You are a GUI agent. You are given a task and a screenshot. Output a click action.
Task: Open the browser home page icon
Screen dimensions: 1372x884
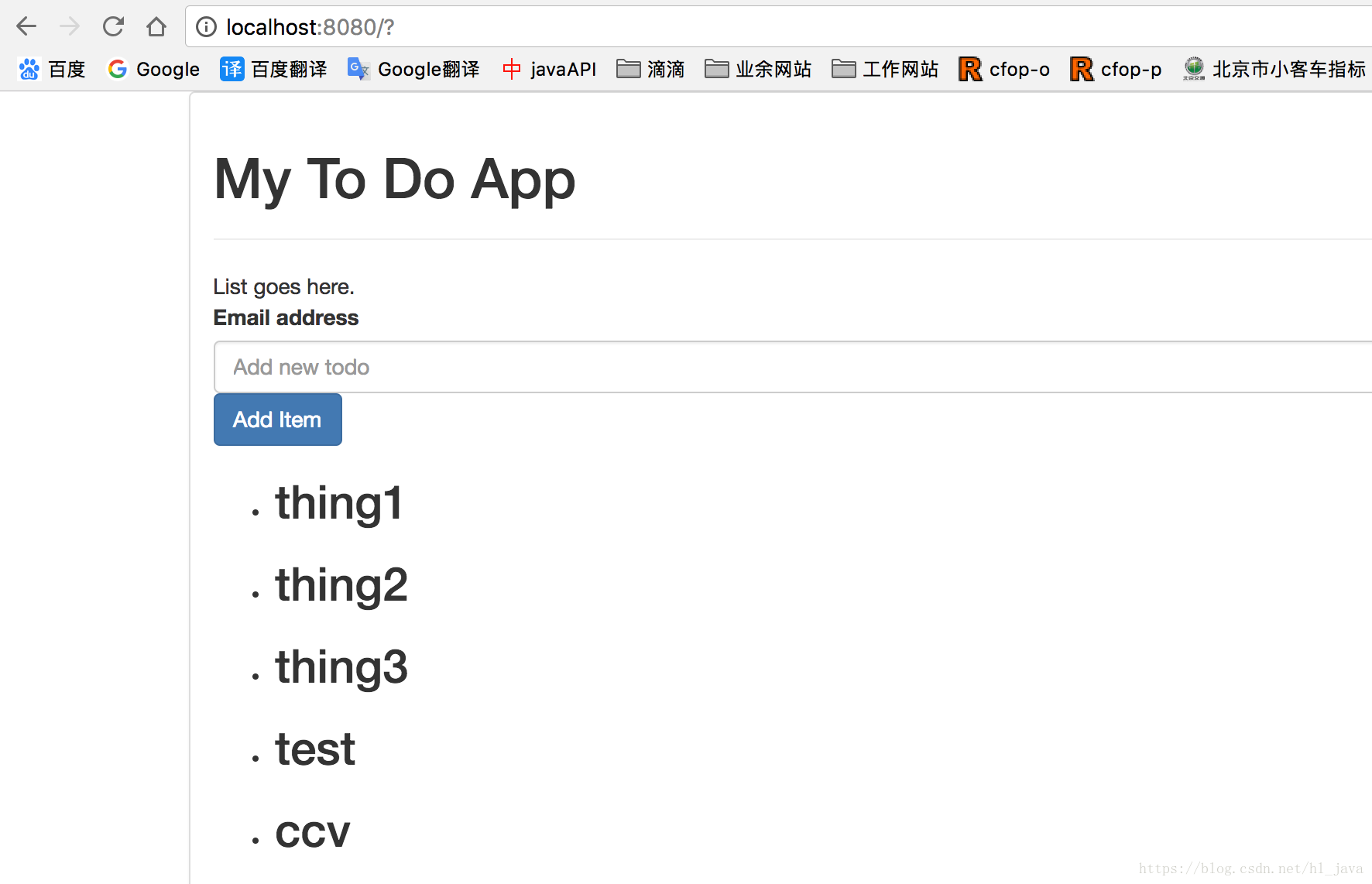pos(156,27)
